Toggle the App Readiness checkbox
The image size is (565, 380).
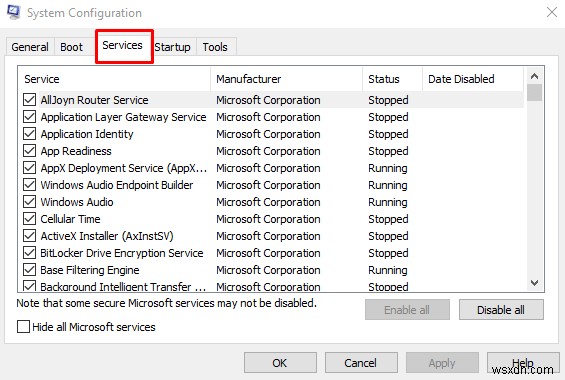(x=29, y=151)
